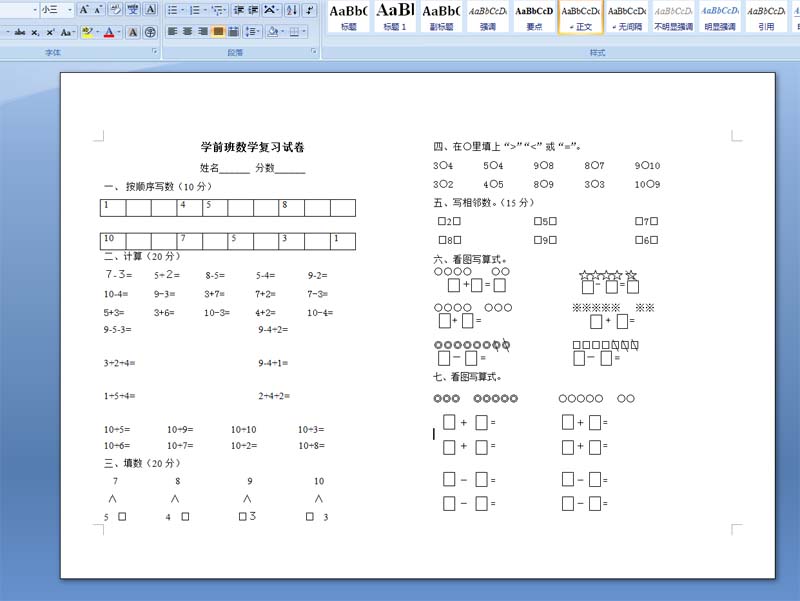
Task: Apply the 标题 1 style
Action: (395, 17)
